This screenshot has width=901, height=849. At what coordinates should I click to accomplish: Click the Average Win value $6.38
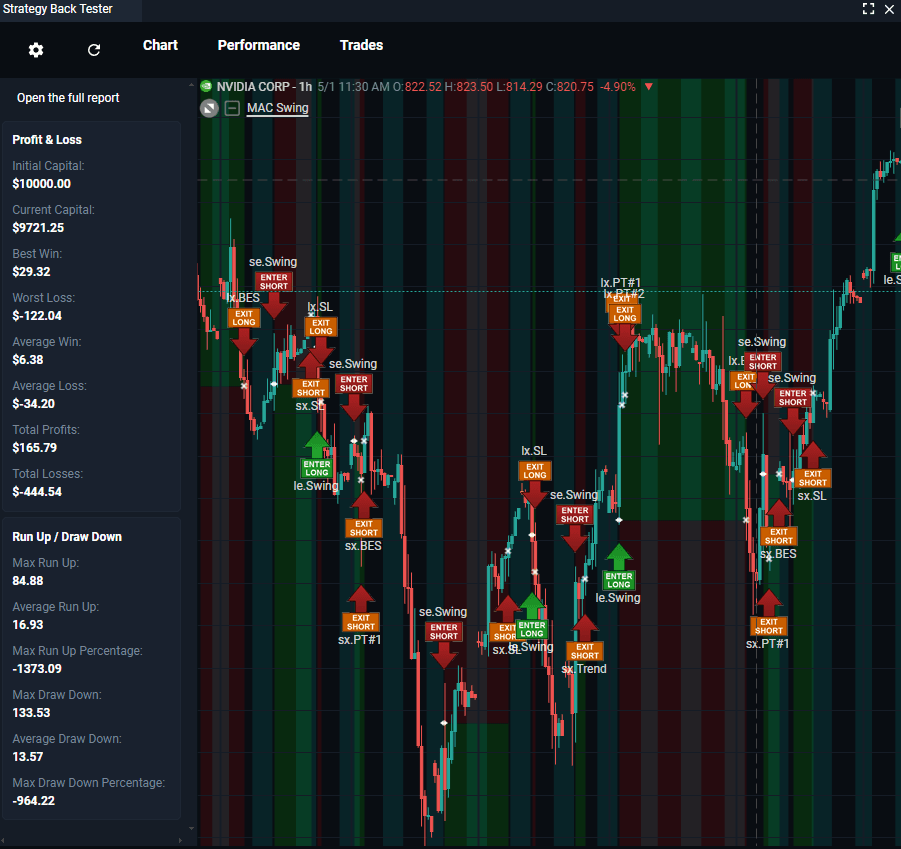(28, 360)
